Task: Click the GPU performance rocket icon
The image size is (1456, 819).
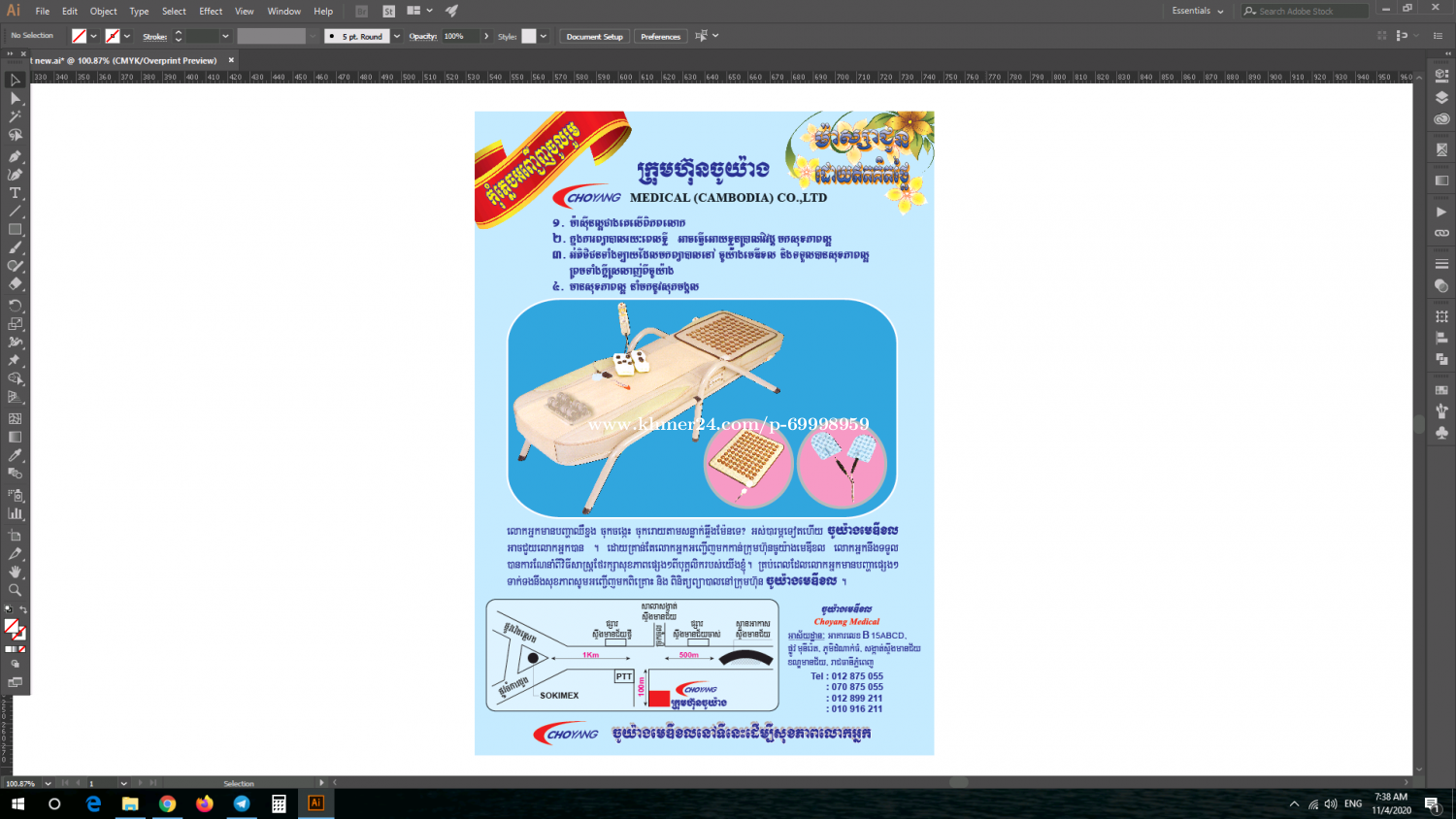Action: click(452, 11)
